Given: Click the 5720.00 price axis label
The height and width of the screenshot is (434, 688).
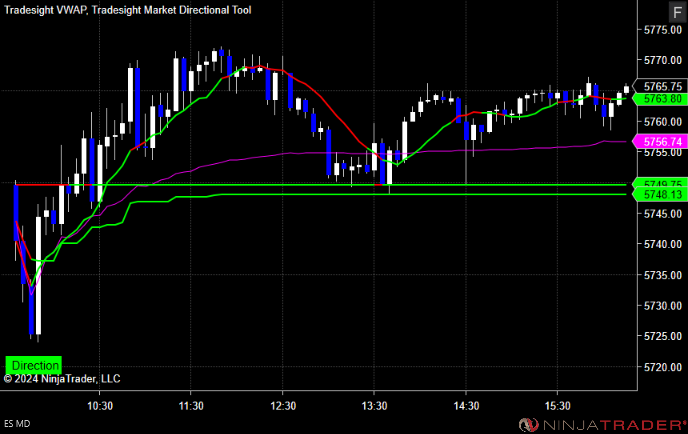Looking at the screenshot, I should point(663,367).
